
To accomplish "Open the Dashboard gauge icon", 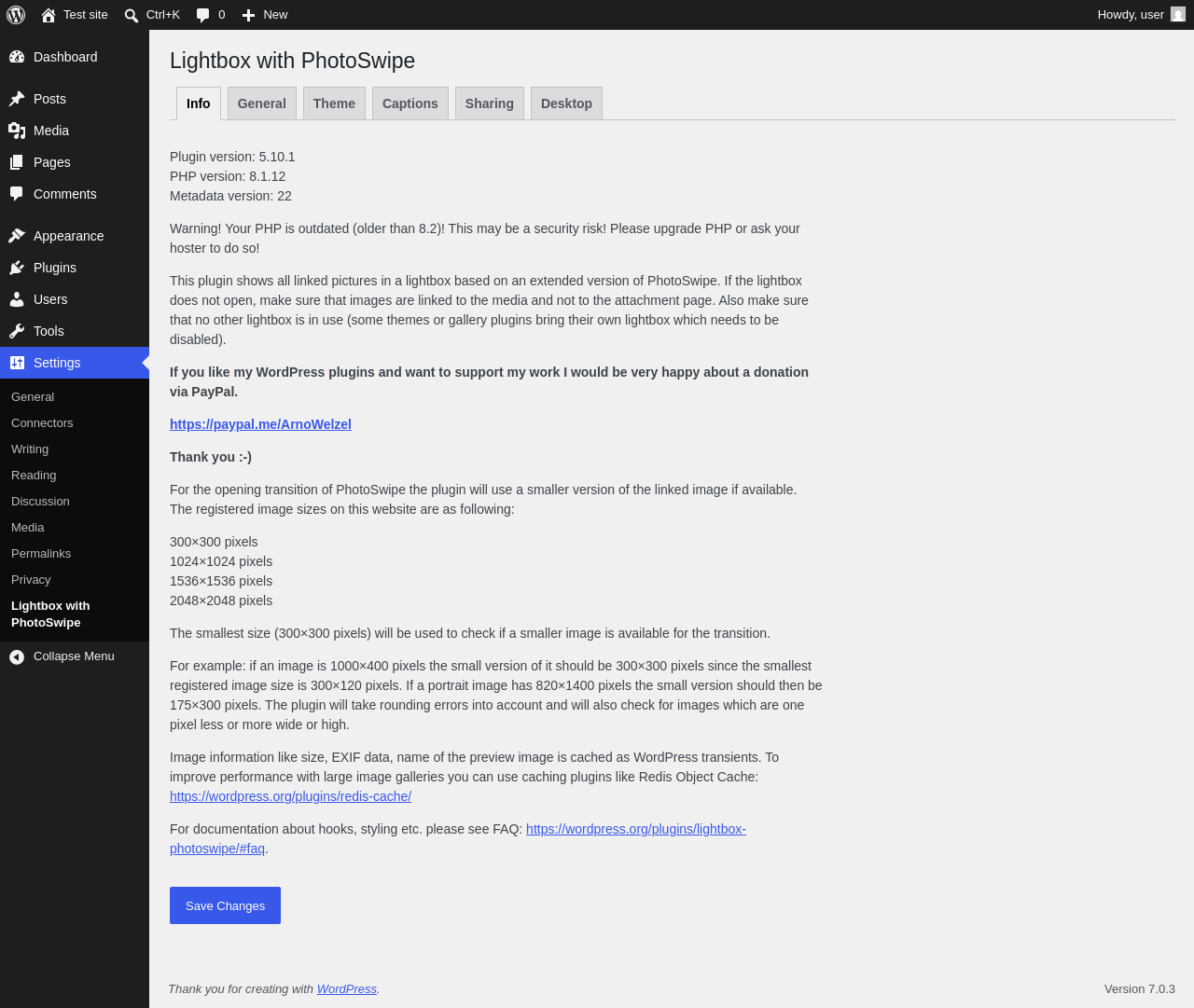I will (17, 57).
